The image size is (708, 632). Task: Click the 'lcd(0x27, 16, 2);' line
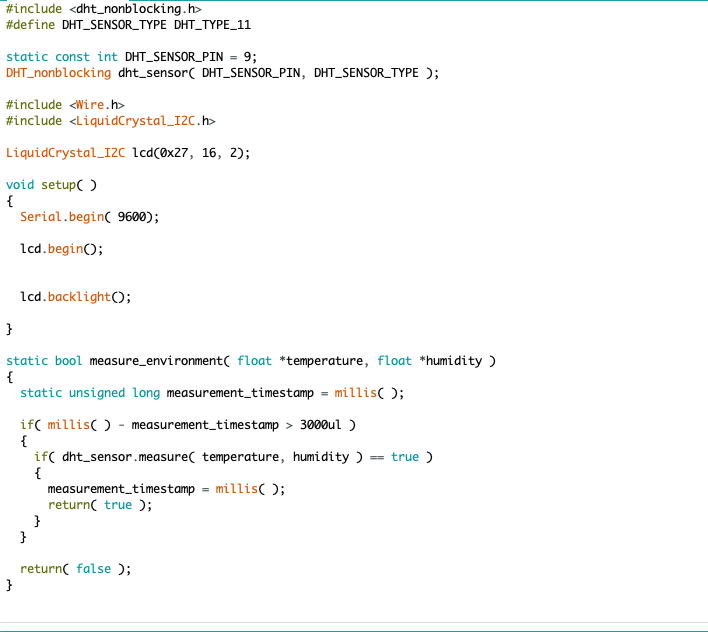(128, 153)
